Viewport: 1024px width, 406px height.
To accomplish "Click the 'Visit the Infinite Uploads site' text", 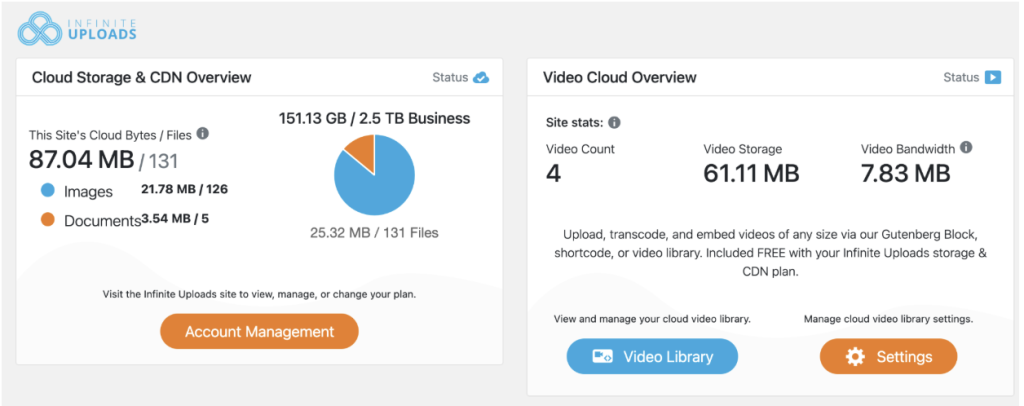I will click(x=259, y=294).
